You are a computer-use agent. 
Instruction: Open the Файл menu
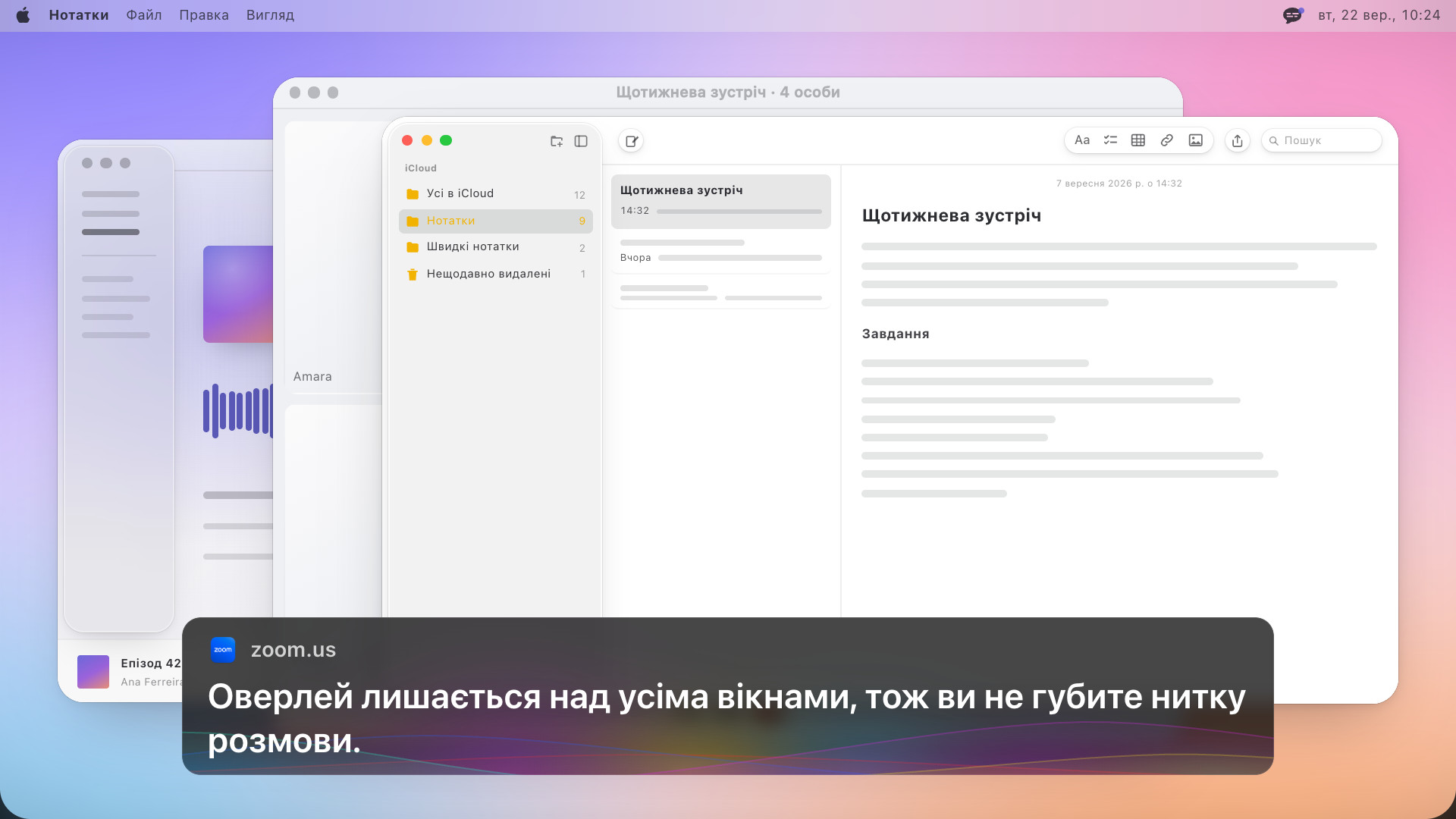[x=144, y=15]
